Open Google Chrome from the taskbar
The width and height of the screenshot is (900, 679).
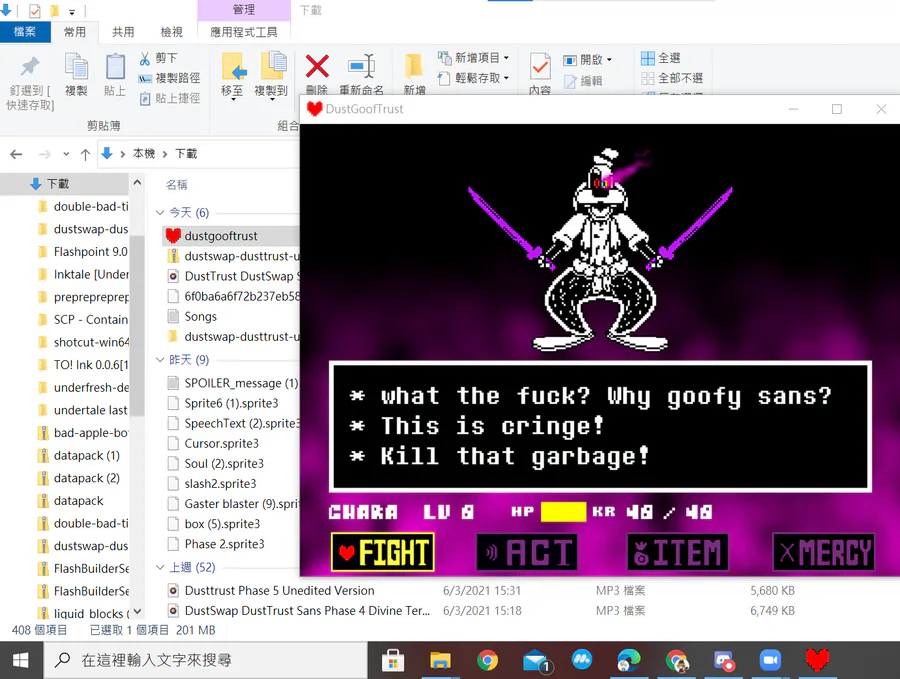pyautogui.click(x=487, y=661)
